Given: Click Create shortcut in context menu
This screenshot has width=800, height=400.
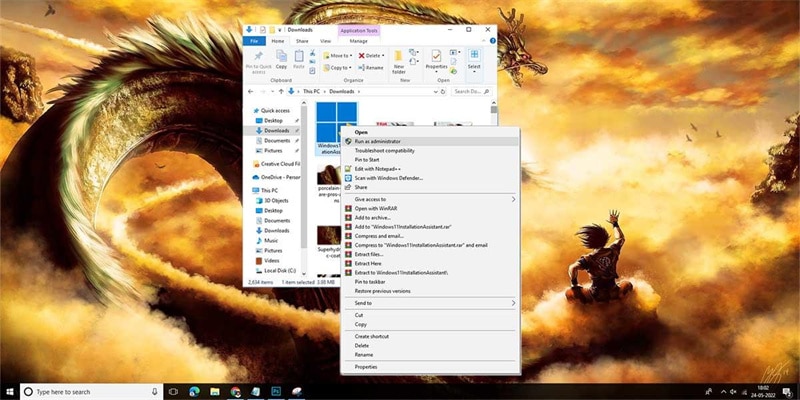Looking at the screenshot, I should [431, 337].
